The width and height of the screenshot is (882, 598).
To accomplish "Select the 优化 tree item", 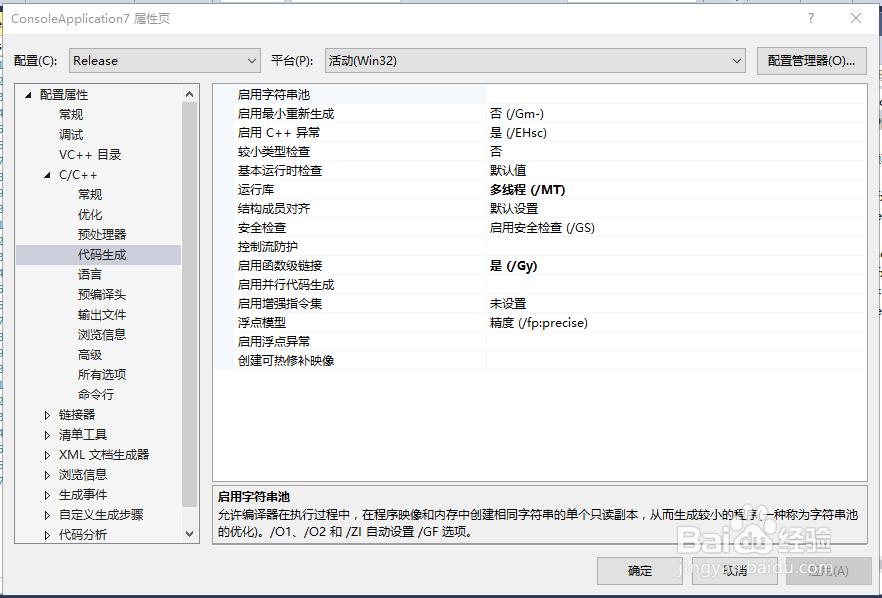I will [90, 213].
